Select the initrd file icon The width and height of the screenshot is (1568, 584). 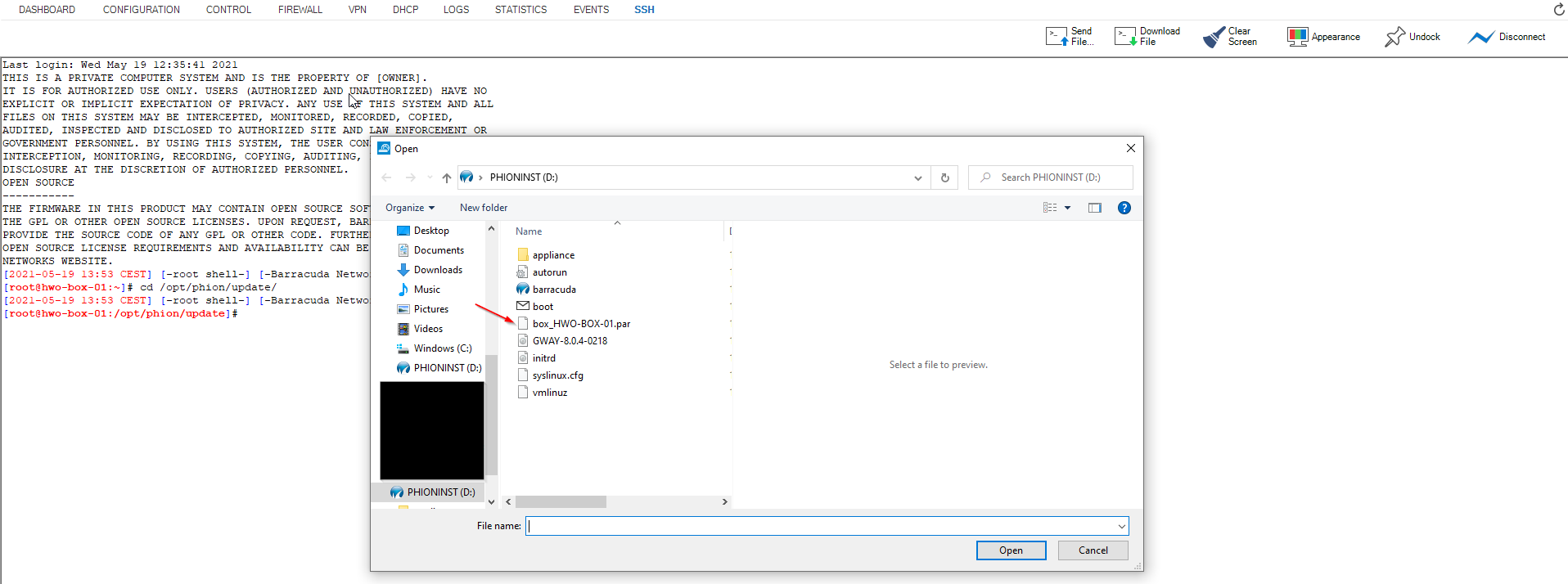click(523, 358)
